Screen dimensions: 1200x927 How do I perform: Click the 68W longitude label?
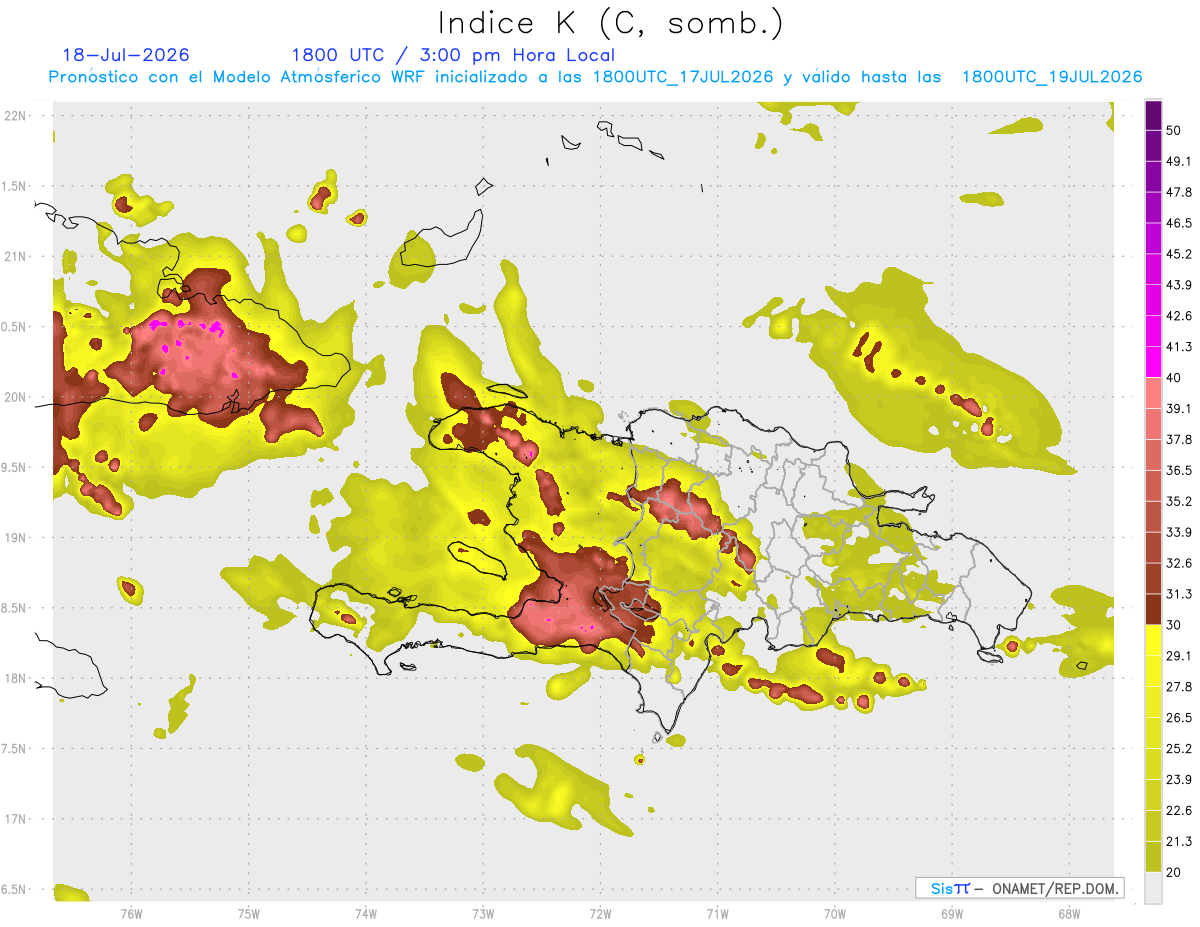click(1068, 913)
